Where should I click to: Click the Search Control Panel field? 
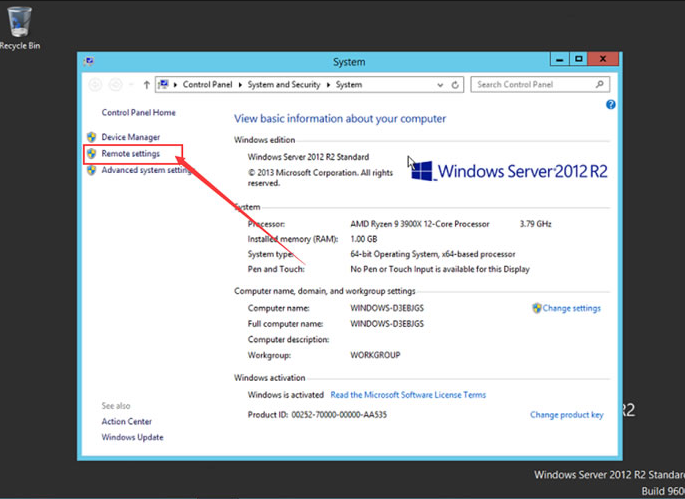coord(534,85)
